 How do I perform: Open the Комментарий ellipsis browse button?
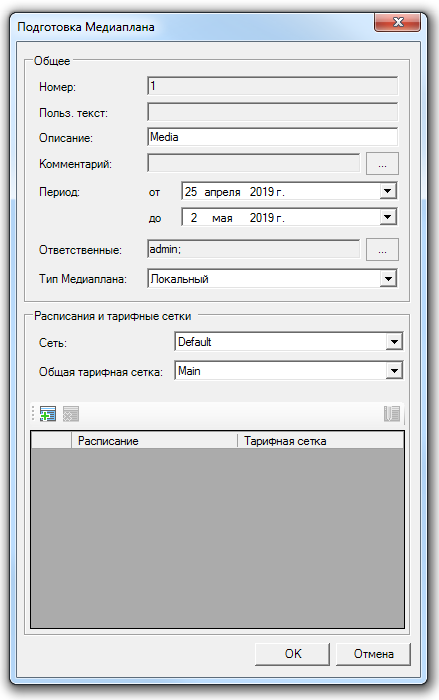coord(382,164)
